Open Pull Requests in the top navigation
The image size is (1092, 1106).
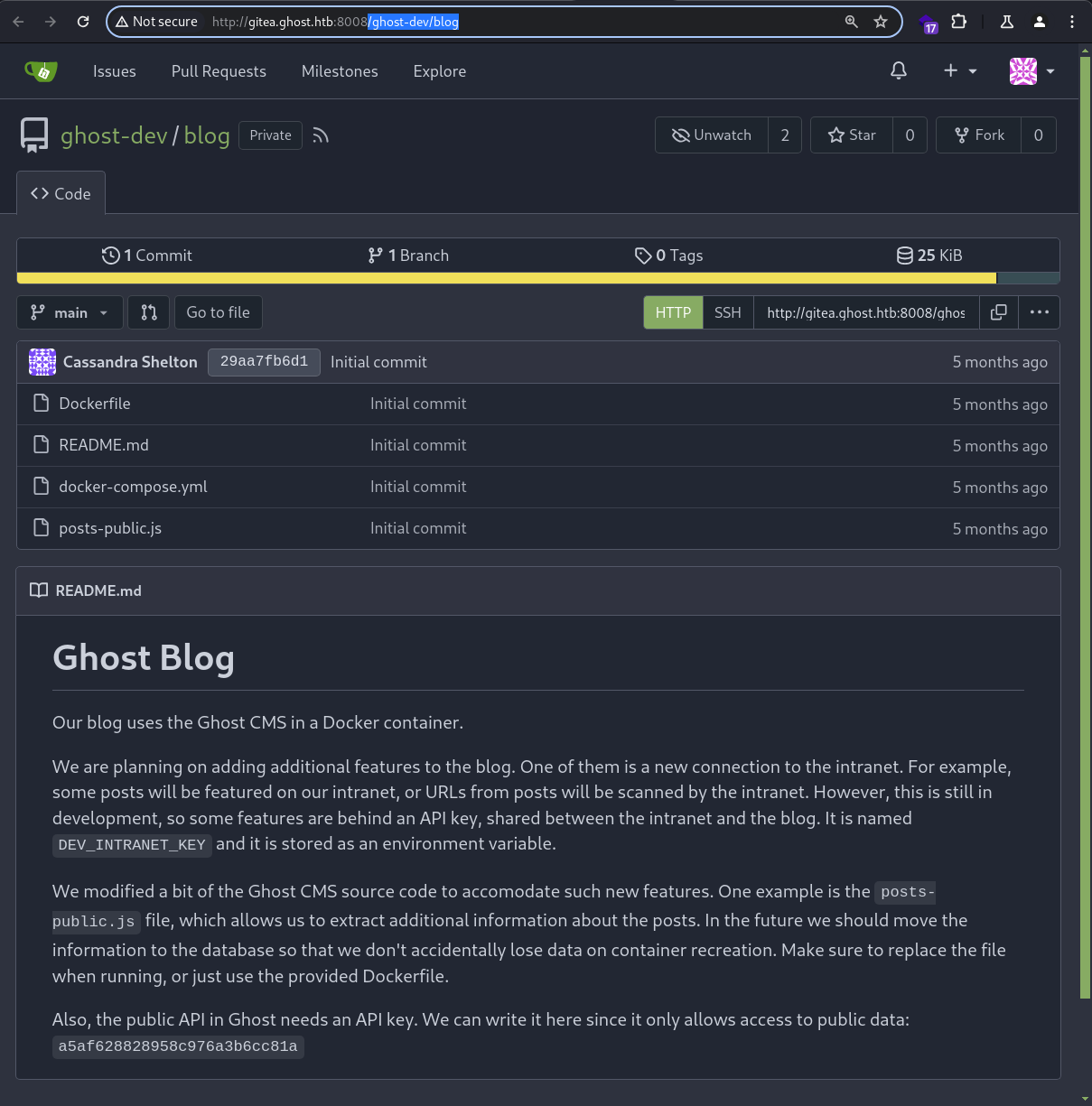click(219, 71)
